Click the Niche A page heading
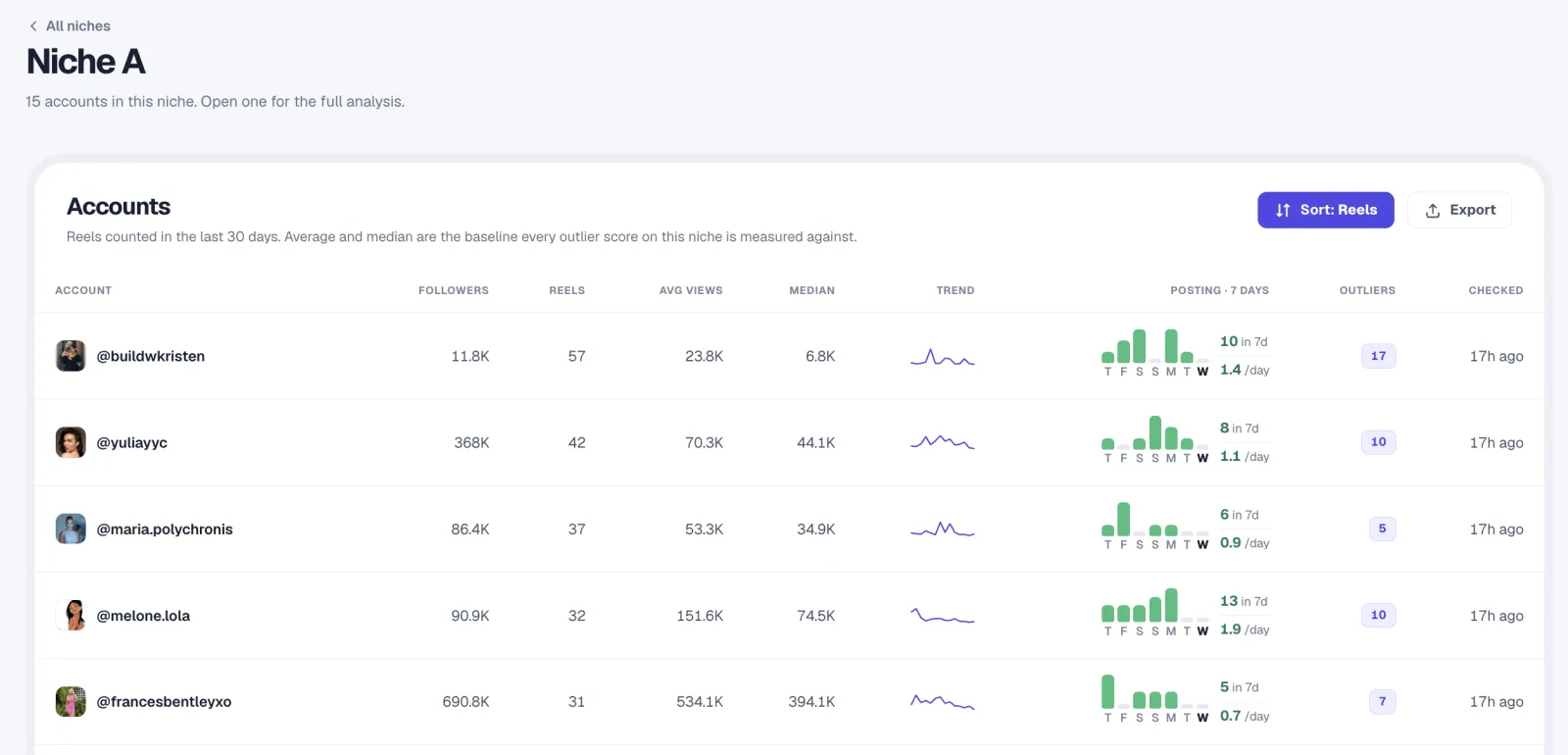Screen dimensions: 1568x755 point(86,62)
